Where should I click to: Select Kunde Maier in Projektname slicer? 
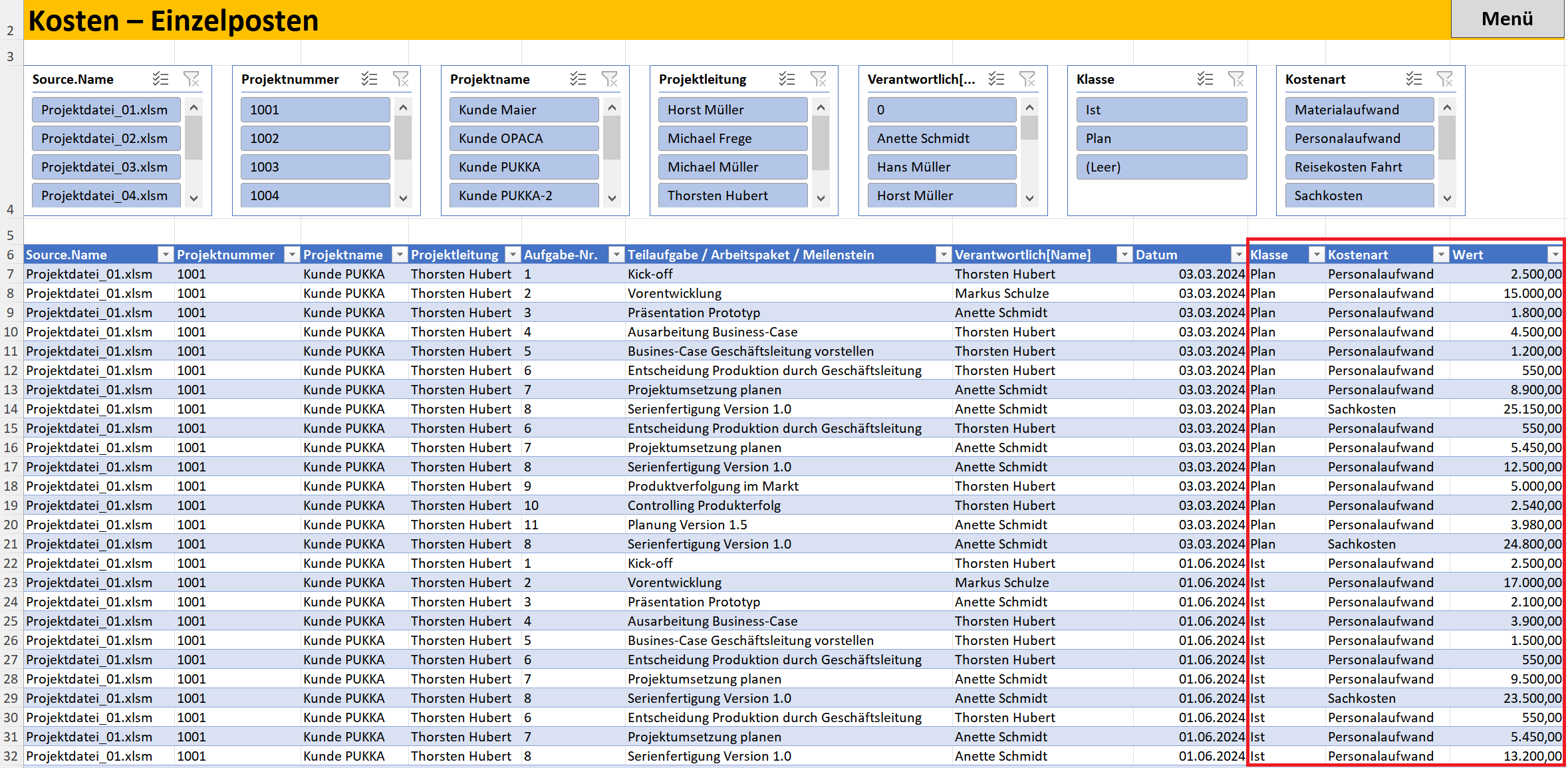(524, 110)
